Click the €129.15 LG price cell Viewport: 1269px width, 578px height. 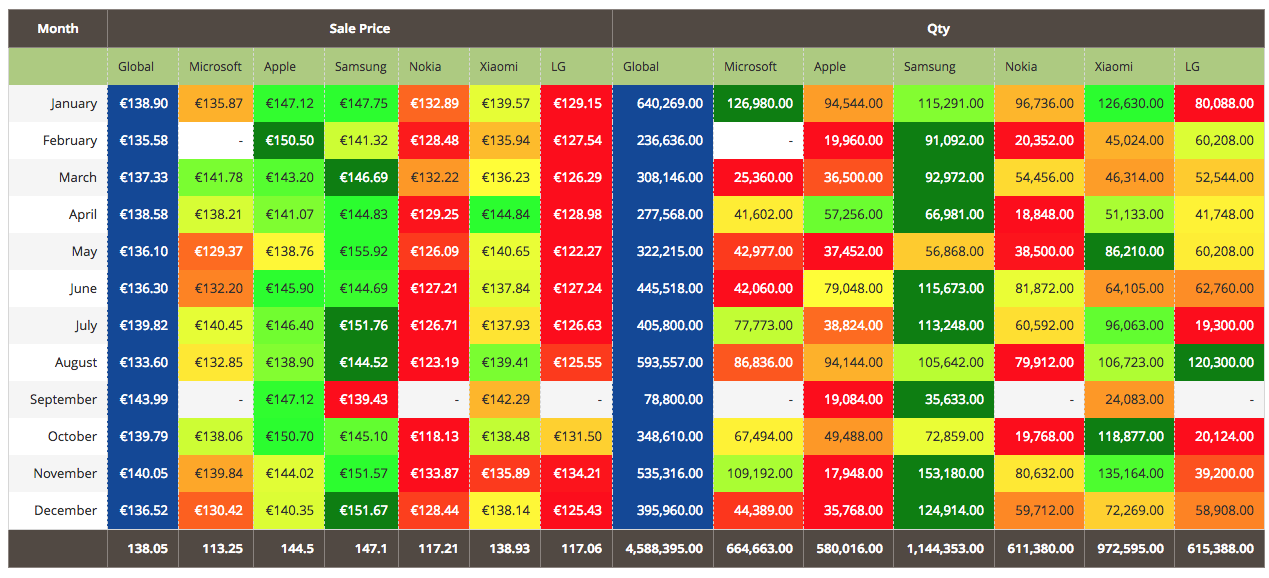576,104
